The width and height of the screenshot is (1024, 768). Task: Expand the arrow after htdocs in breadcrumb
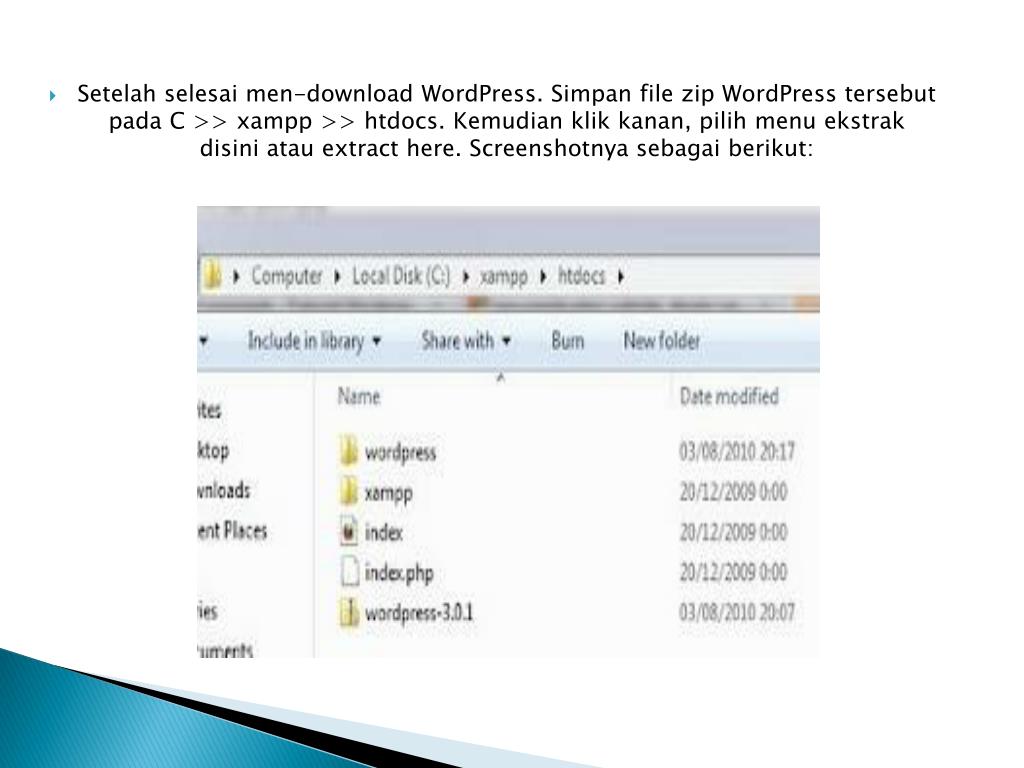coord(620,277)
